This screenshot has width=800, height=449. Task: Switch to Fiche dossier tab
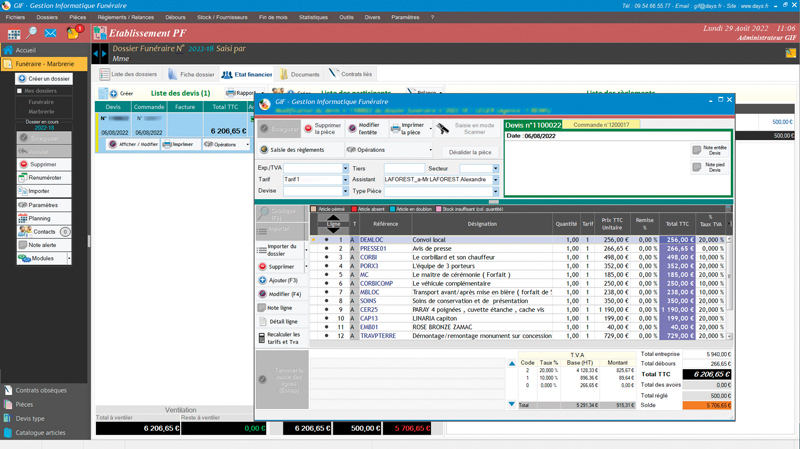click(191, 74)
